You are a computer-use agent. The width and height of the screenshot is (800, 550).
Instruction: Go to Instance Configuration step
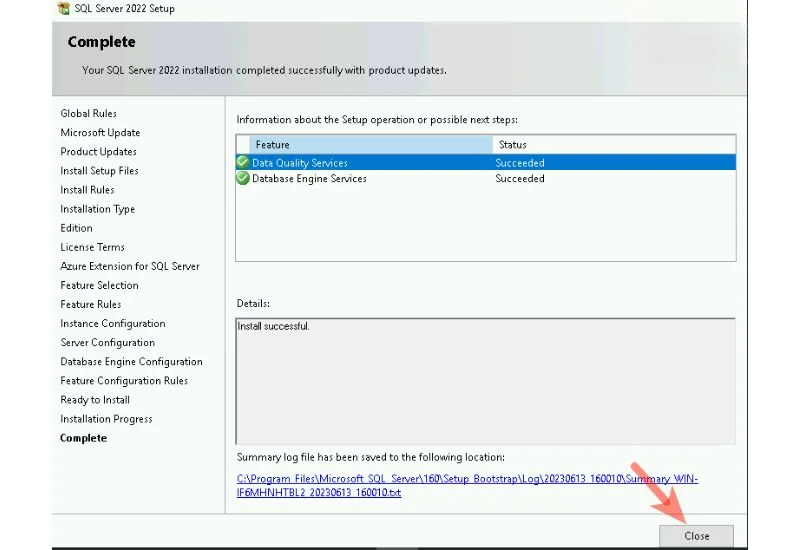click(112, 324)
